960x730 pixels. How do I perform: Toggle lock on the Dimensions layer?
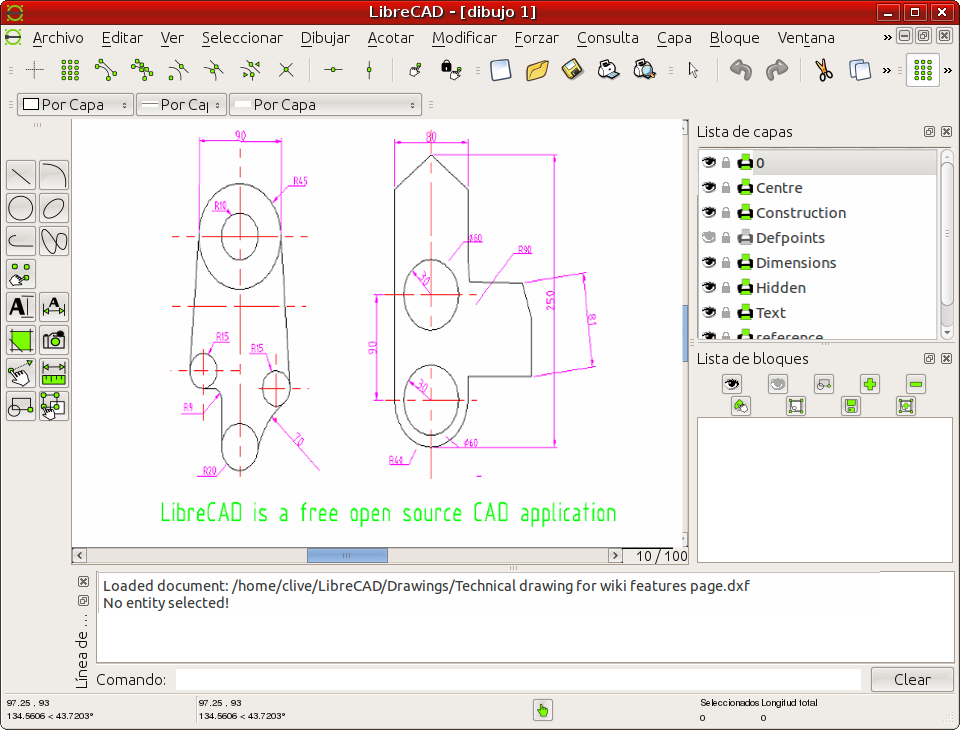coord(726,262)
